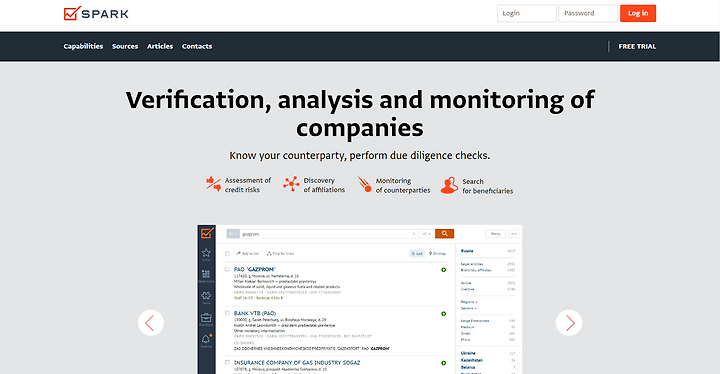Click the orange magnifier search button in preview
720x374 pixels.
444,233
